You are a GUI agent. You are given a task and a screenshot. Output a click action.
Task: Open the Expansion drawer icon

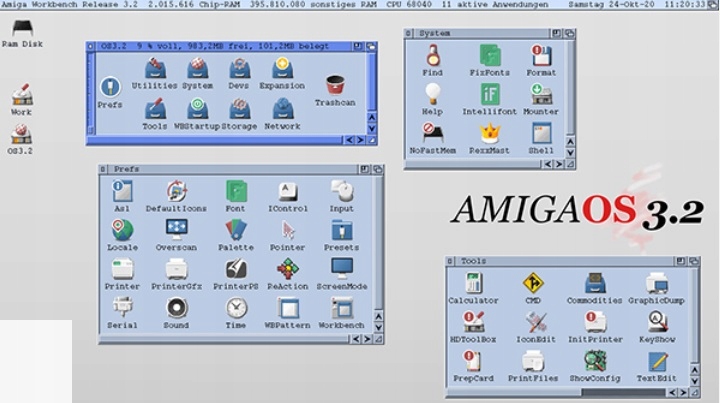tap(282, 68)
